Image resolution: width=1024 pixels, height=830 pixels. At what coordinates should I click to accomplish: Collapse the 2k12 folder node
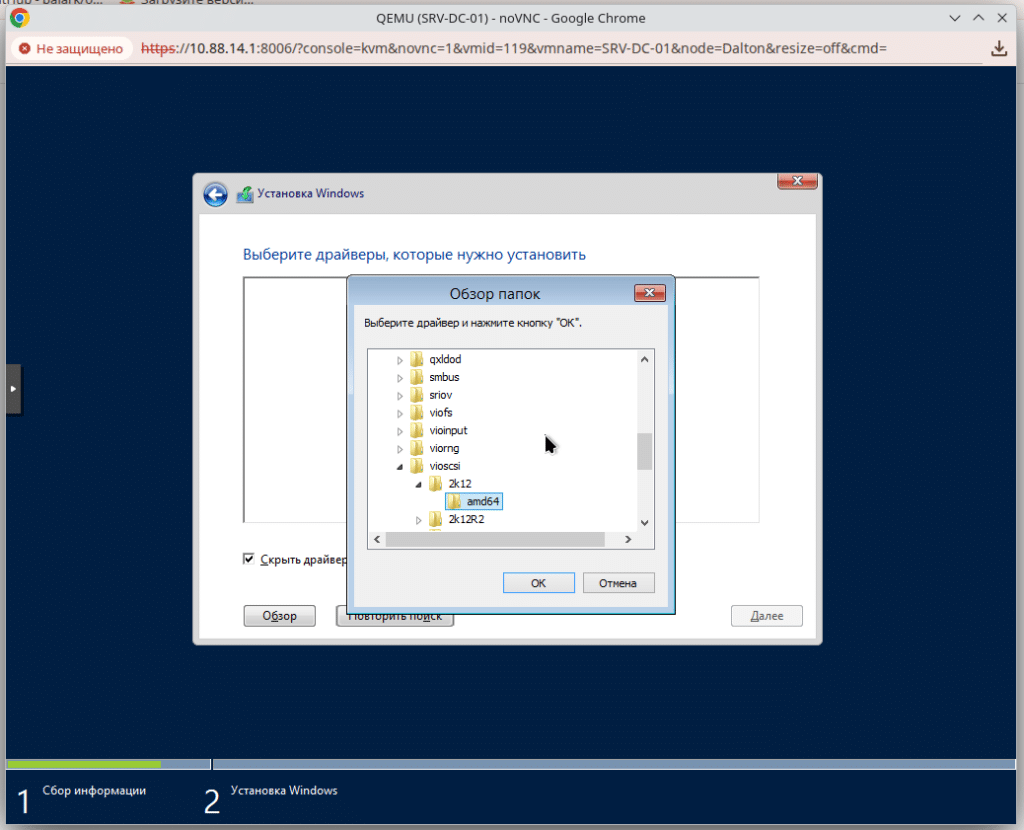coord(419,485)
